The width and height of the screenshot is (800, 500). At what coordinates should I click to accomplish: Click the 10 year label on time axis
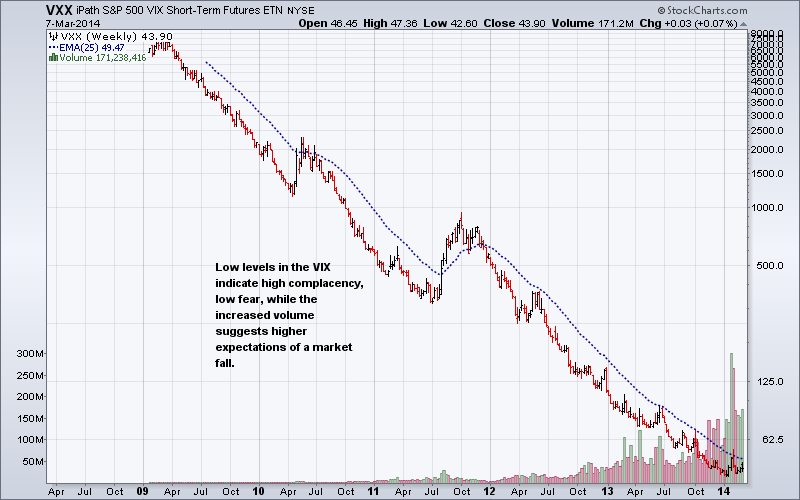pyautogui.click(x=259, y=491)
